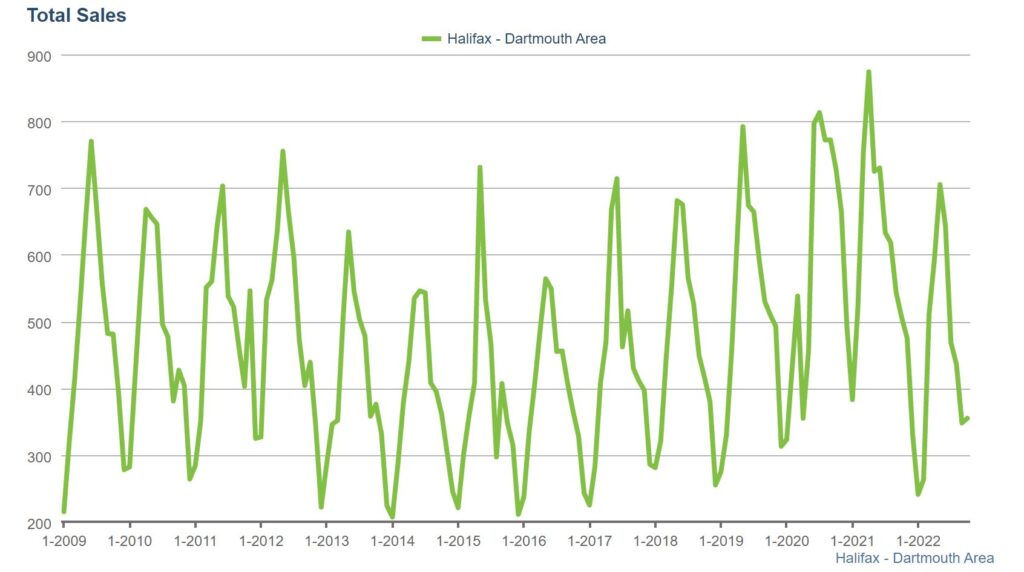Select the 1-2015 x-axis label
The width and height of the screenshot is (1024, 572).
tap(458, 541)
